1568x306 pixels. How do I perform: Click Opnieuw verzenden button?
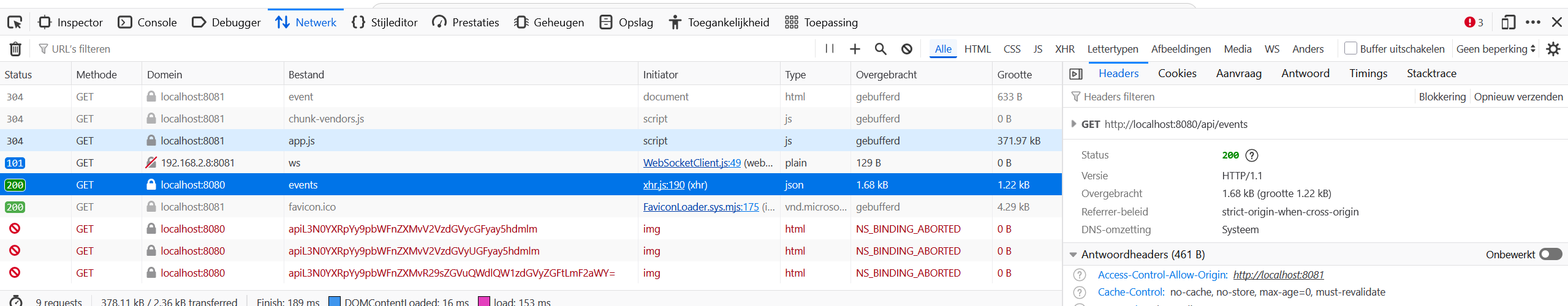1518,97
